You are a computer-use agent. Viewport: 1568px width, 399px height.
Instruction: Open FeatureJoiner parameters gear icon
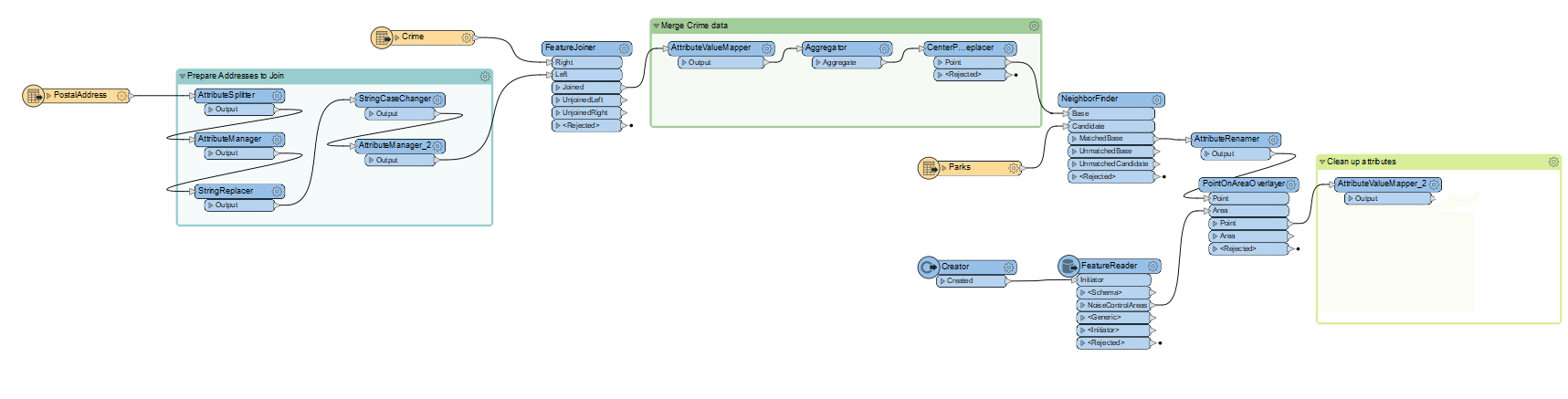(x=624, y=48)
